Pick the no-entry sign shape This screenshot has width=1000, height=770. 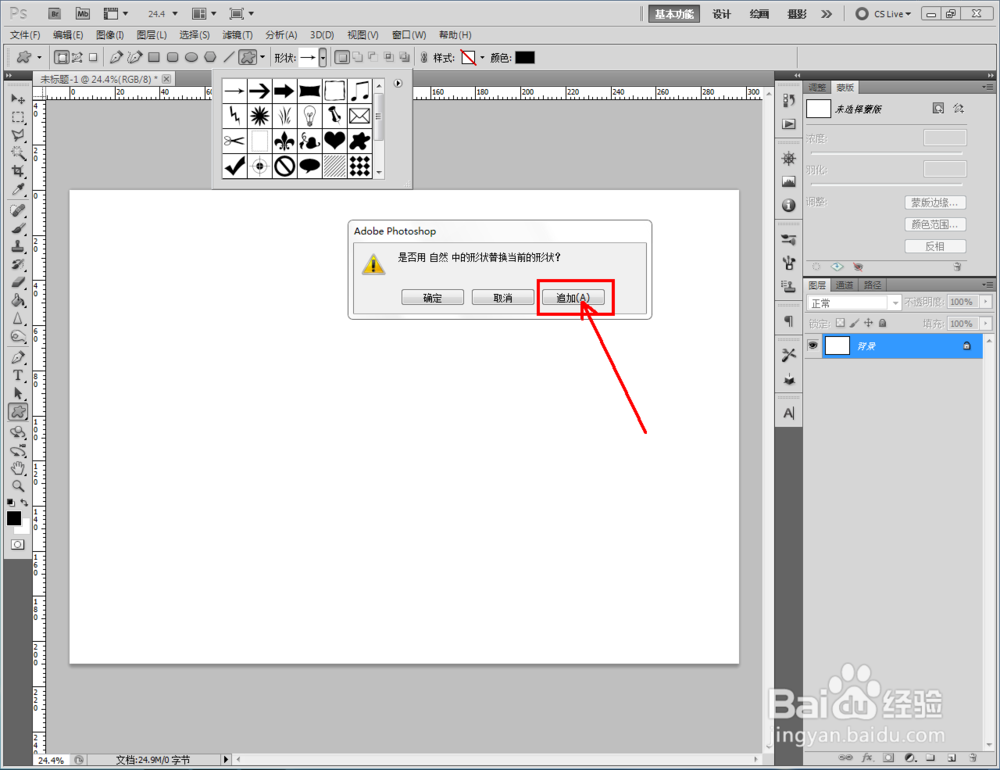[284, 166]
